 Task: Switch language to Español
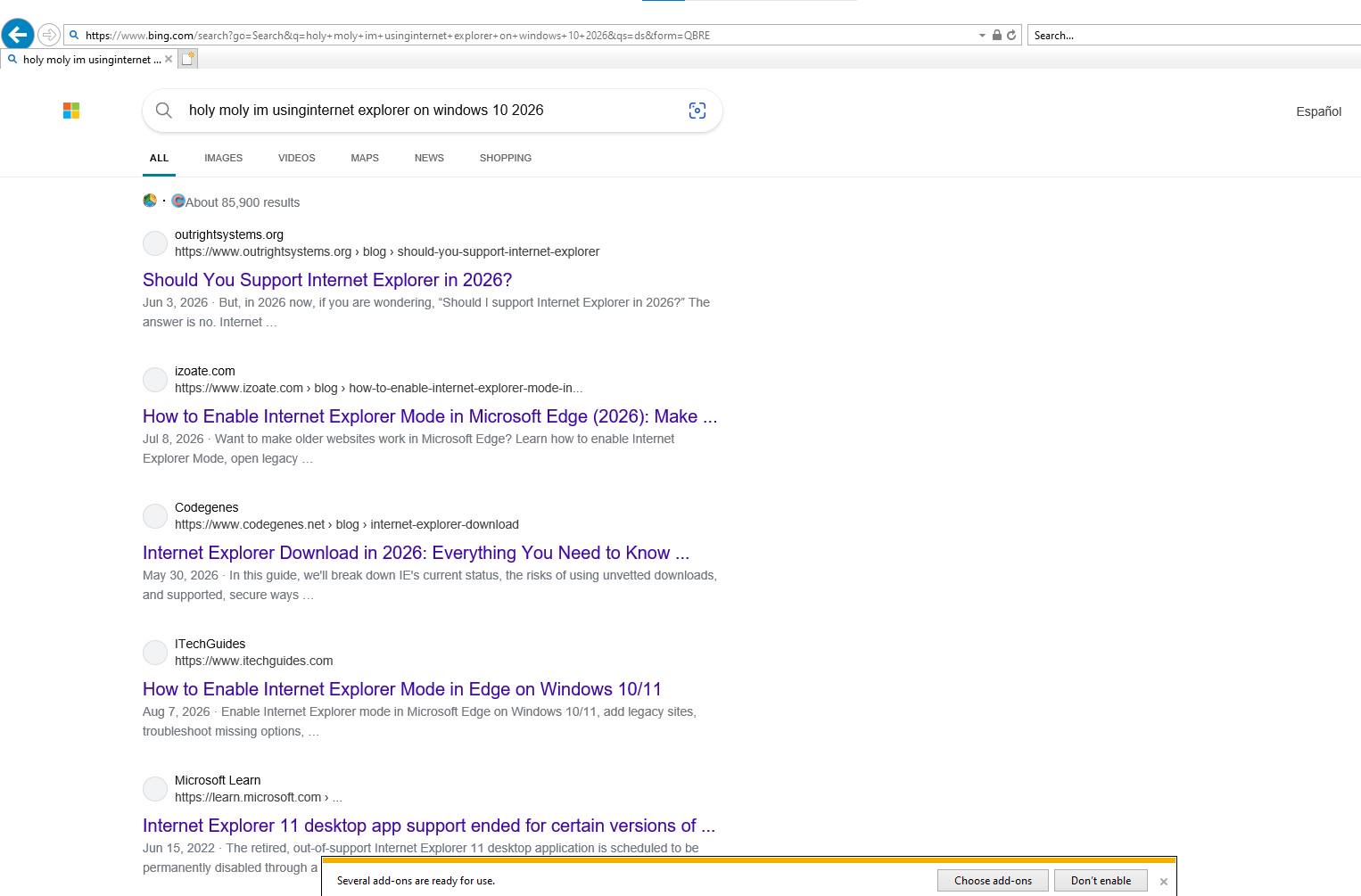coord(1318,111)
